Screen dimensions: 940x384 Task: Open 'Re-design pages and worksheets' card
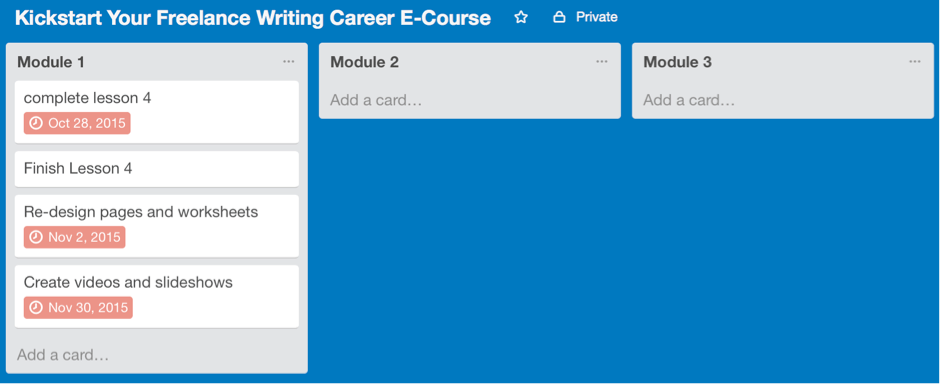point(156,226)
